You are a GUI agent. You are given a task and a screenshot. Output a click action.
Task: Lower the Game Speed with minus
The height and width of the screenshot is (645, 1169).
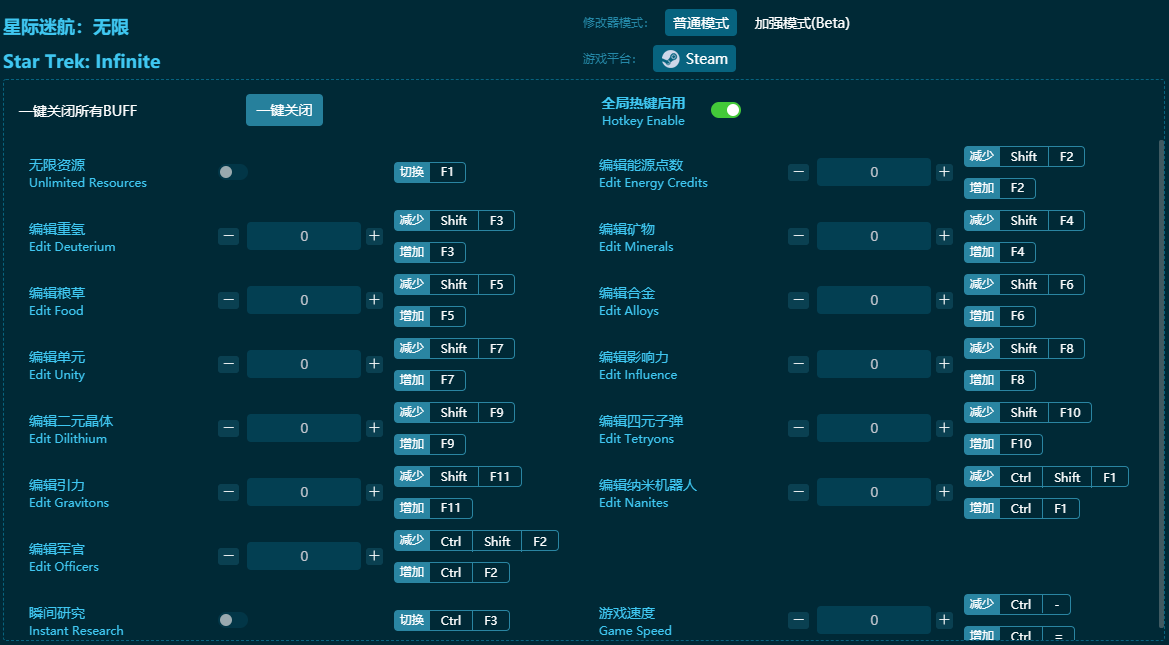(798, 620)
